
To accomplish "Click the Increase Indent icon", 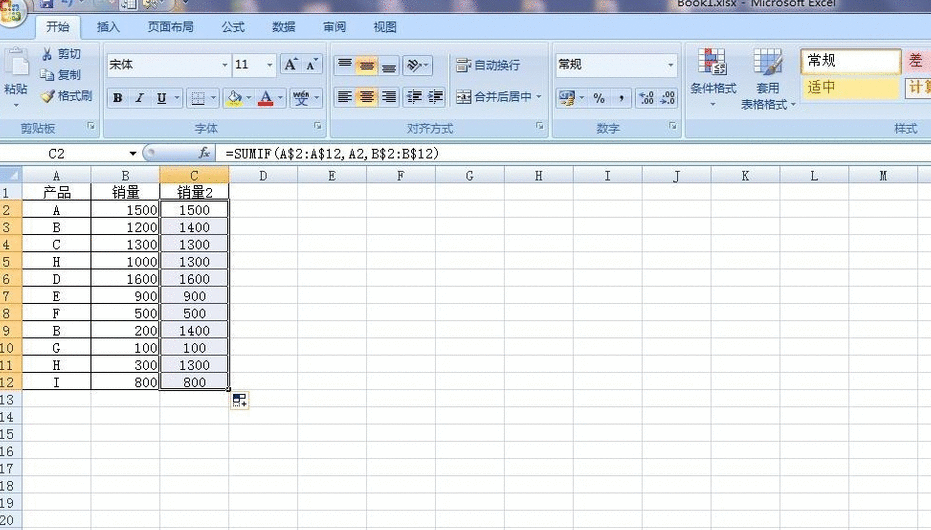I will 435,97.
